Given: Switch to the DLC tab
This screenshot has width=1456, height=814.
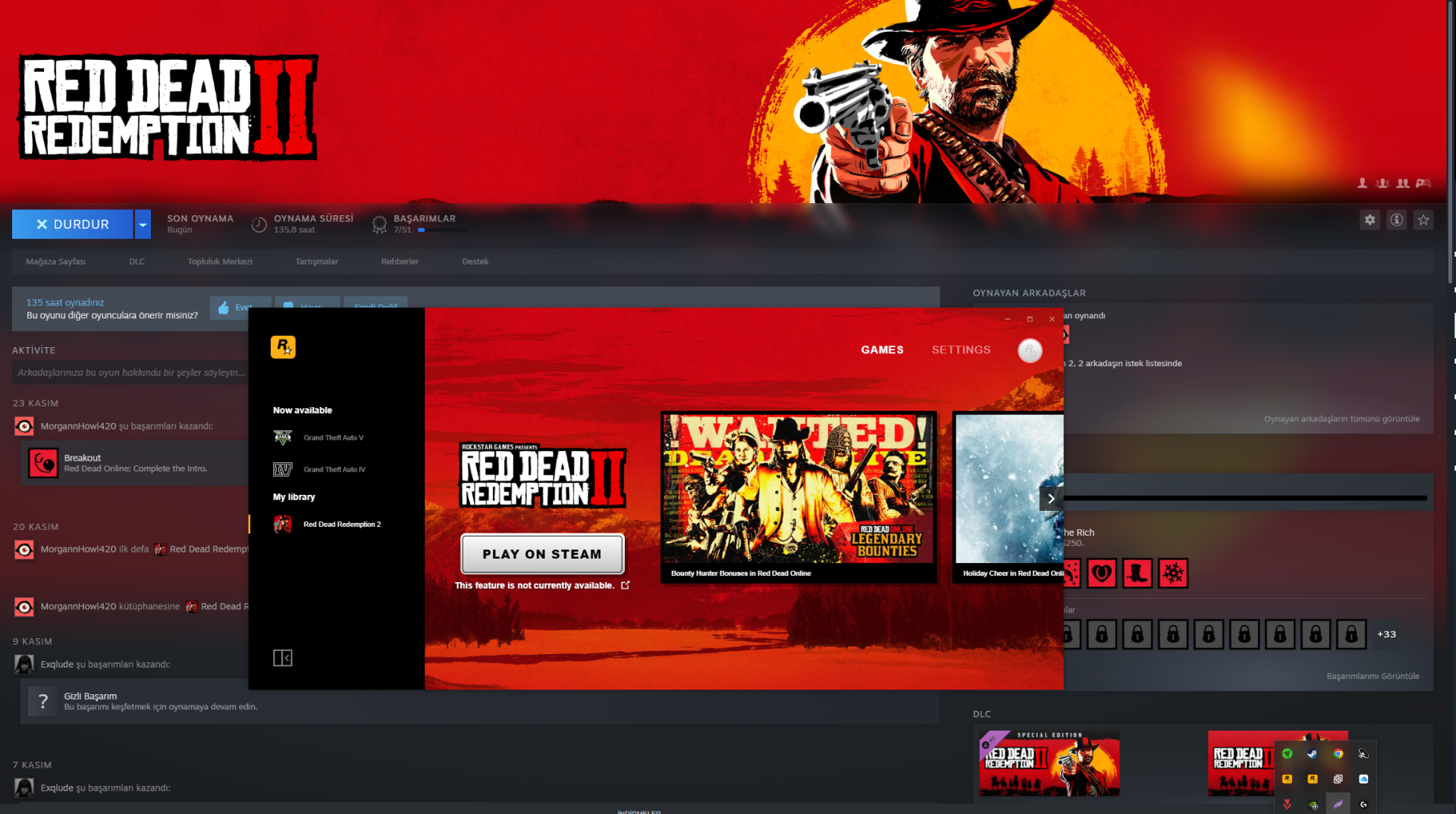Looking at the screenshot, I should (136, 261).
